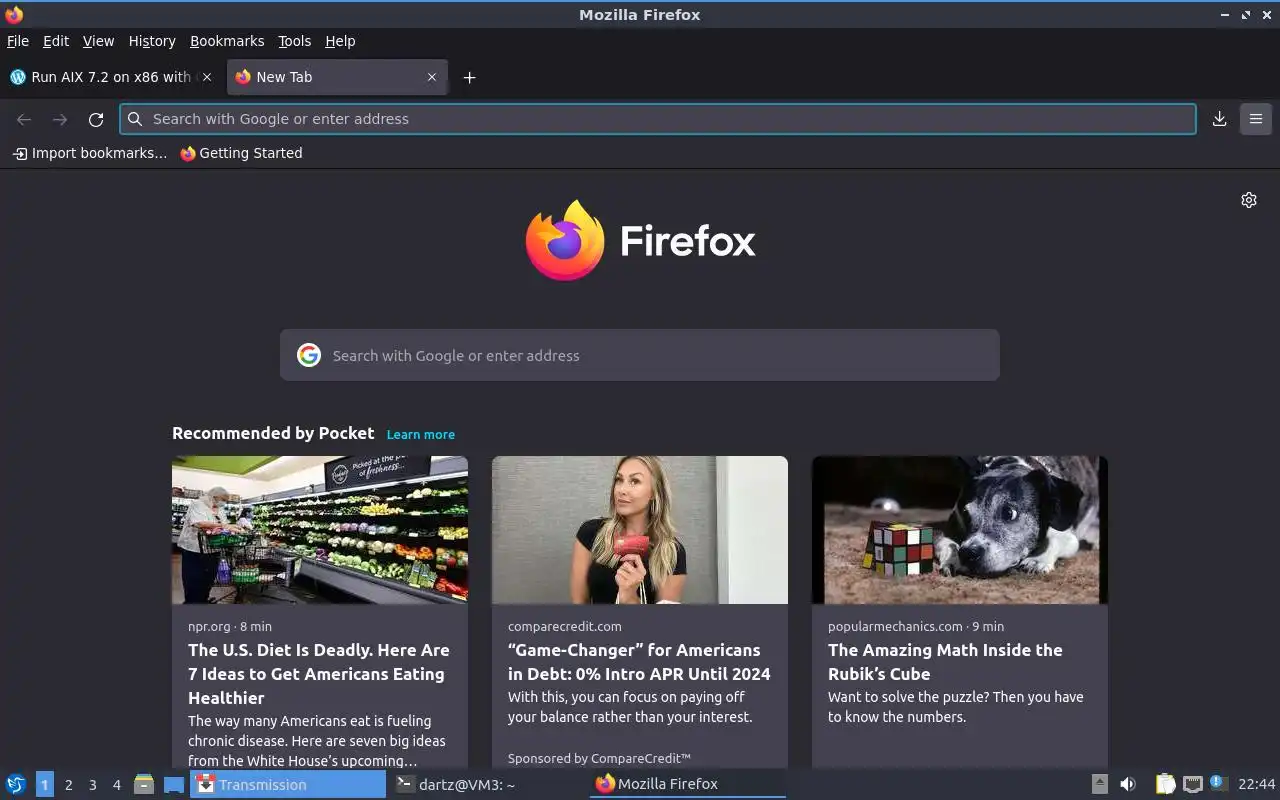Click Recommended by Pocket heading
This screenshot has width=1280, height=800.
273,433
